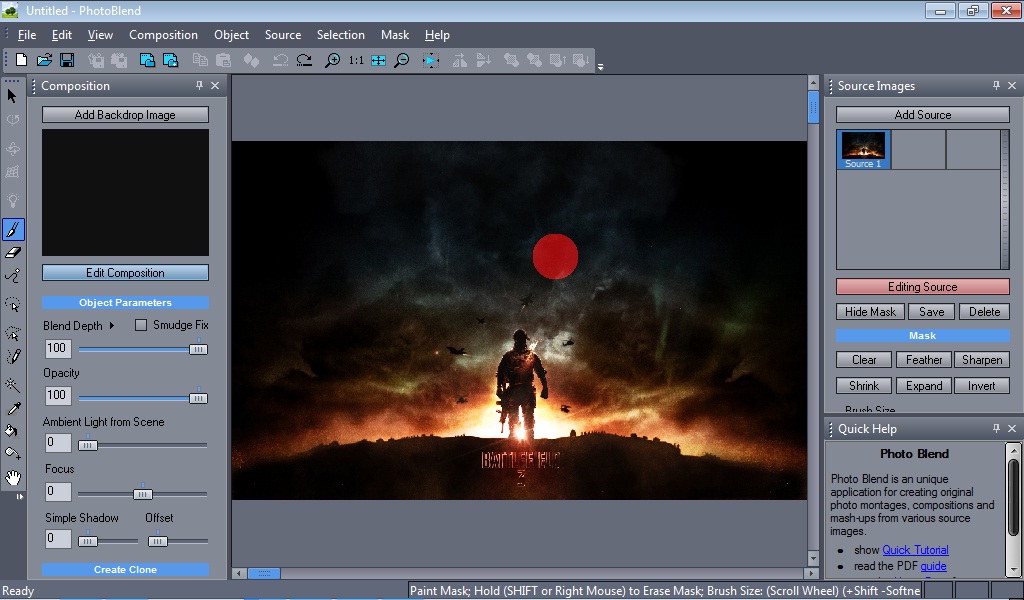The height and width of the screenshot is (600, 1024).
Task: Open the Mask menu
Action: 394,35
